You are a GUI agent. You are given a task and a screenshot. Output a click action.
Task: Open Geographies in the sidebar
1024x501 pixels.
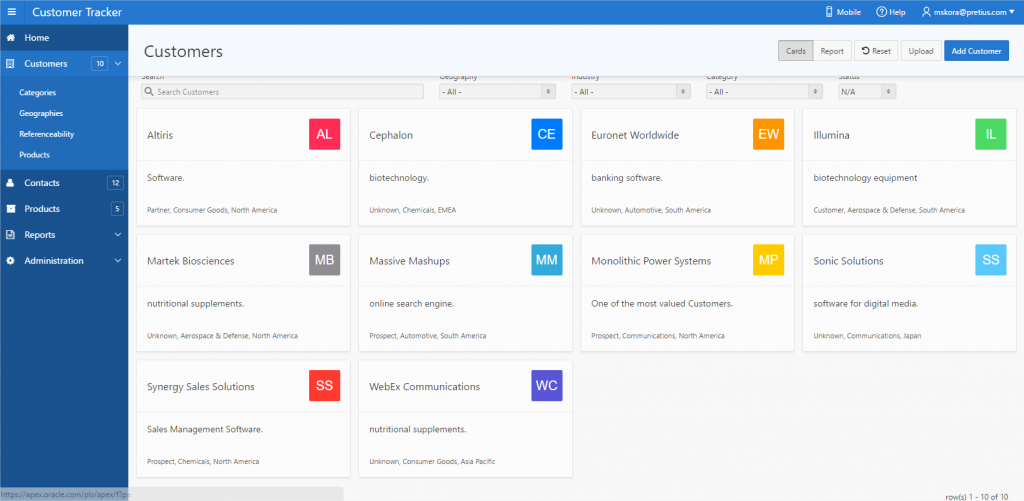41,113
